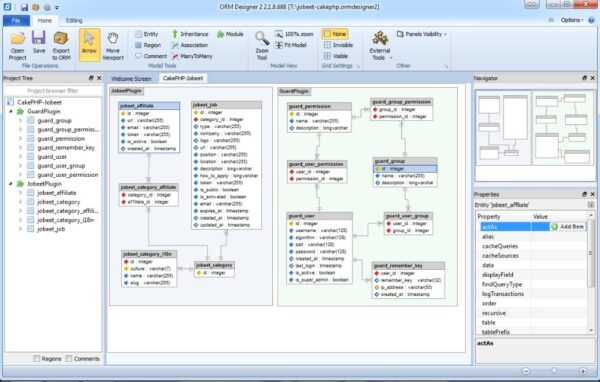Image resolution: width=600 pixels, height=382 pixels.
Task: Expand the jobeet_job tree item
Action: point(21,229)
